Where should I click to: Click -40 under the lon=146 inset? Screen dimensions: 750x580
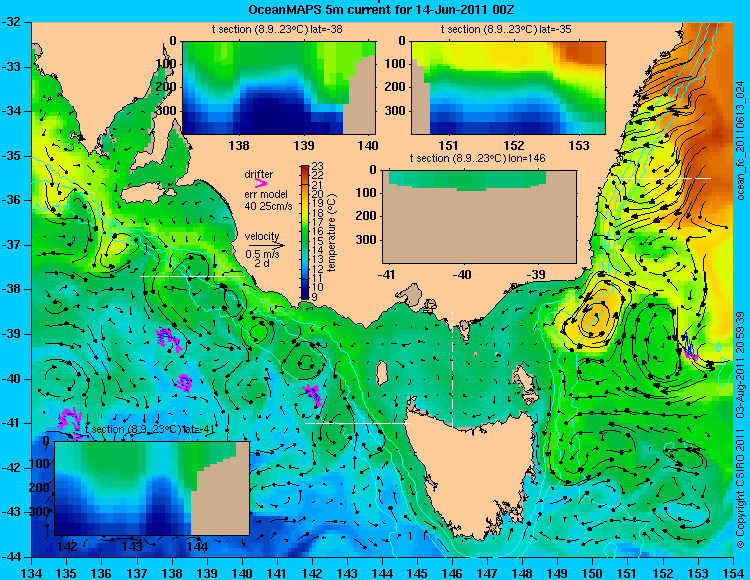(x=462, y=274)
